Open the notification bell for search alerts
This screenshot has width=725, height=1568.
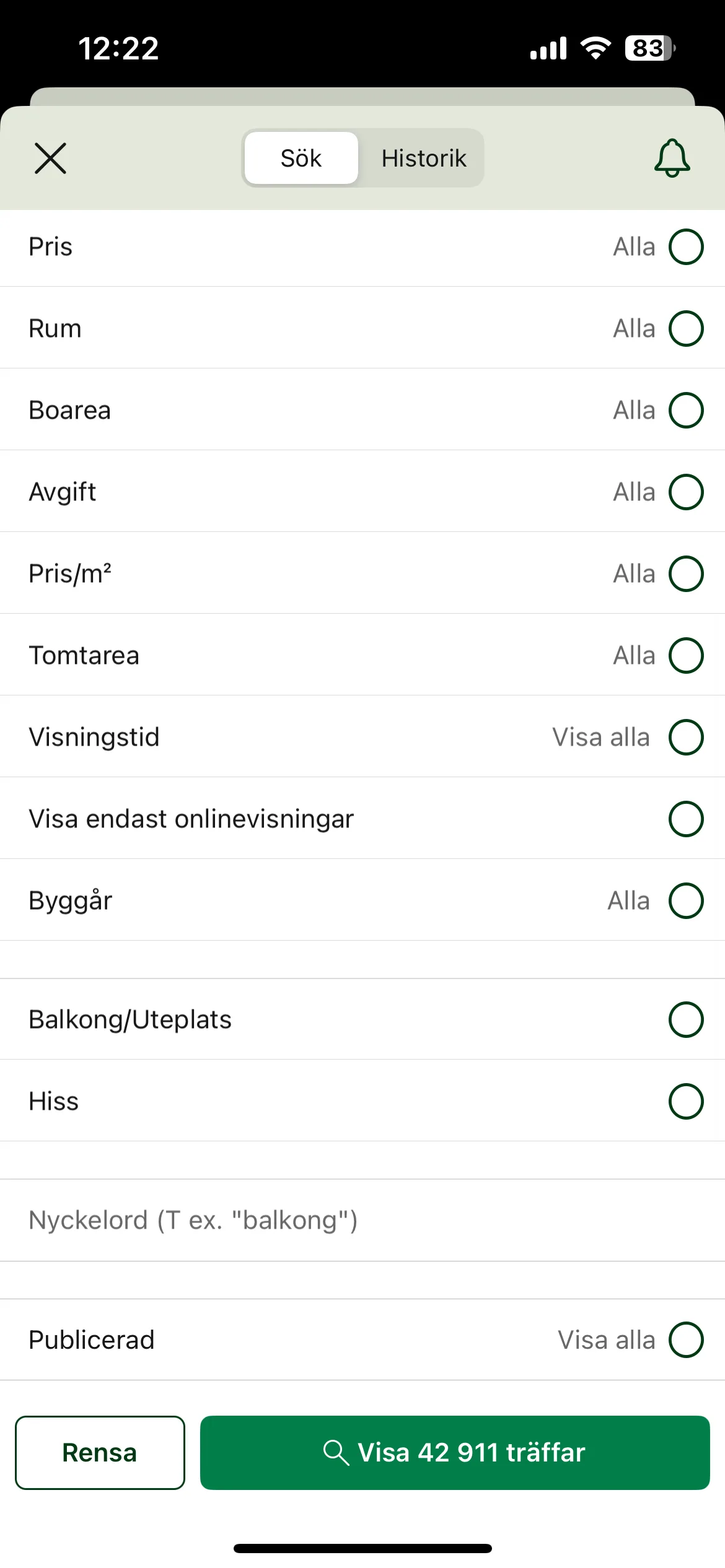point(672,158)
